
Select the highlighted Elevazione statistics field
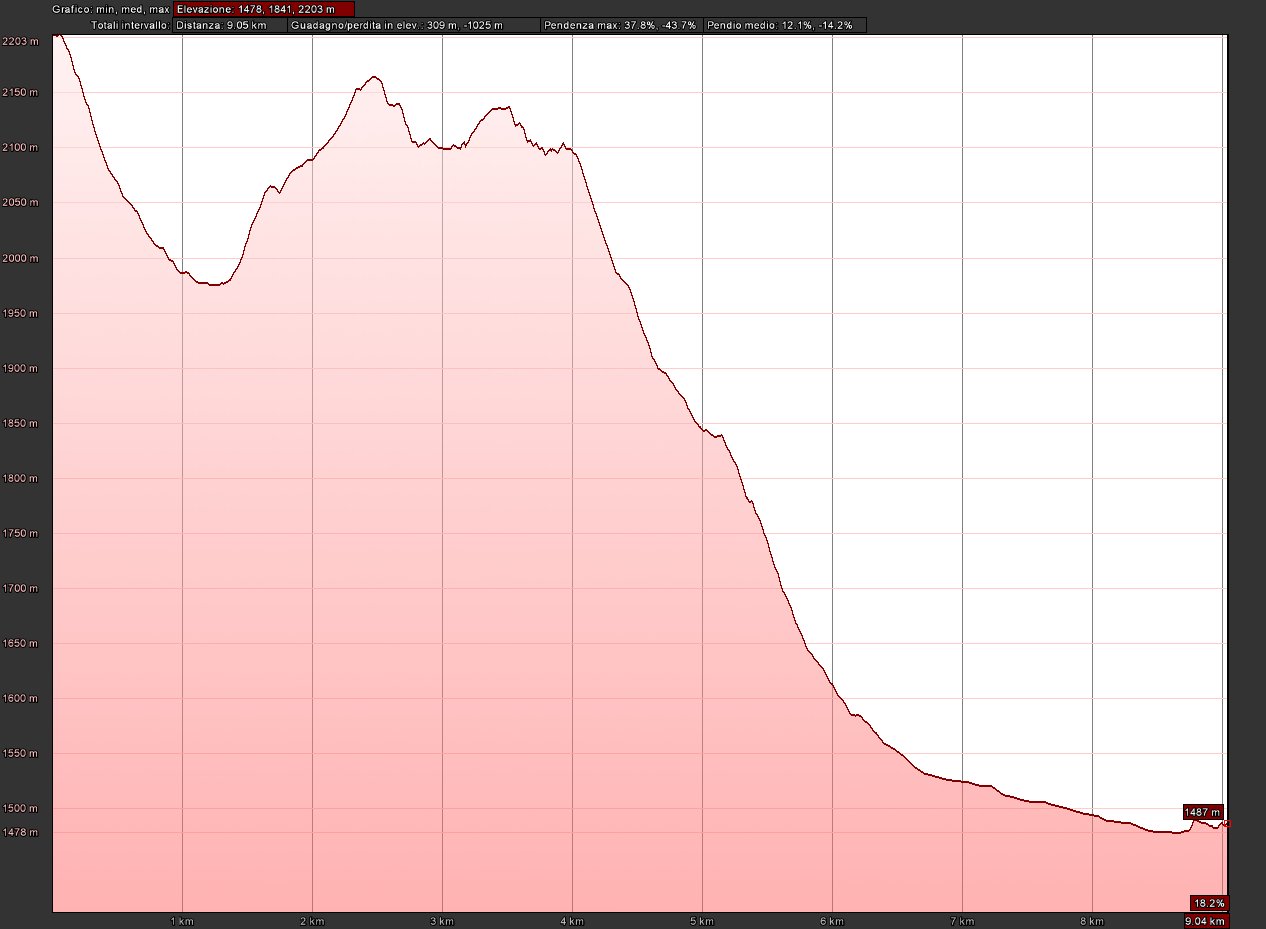263,9
